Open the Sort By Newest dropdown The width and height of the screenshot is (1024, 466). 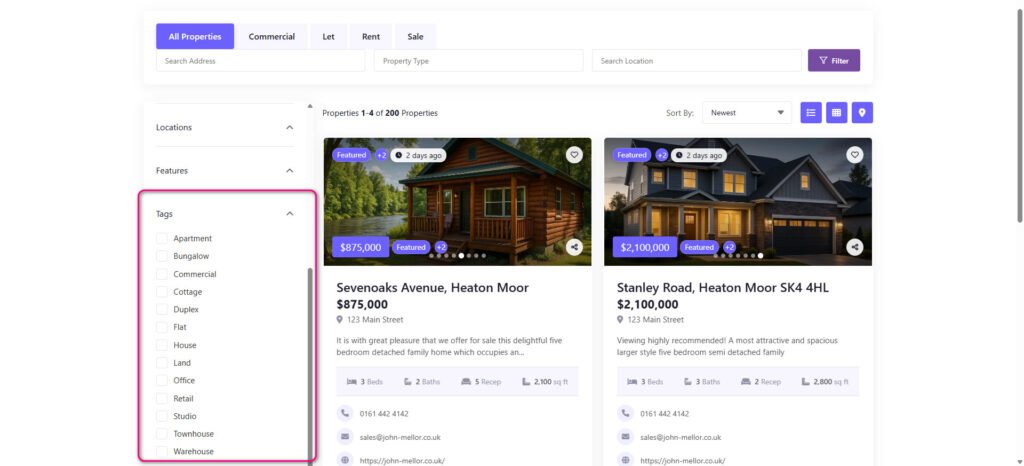pyautogui.click(x=746, y=113)
